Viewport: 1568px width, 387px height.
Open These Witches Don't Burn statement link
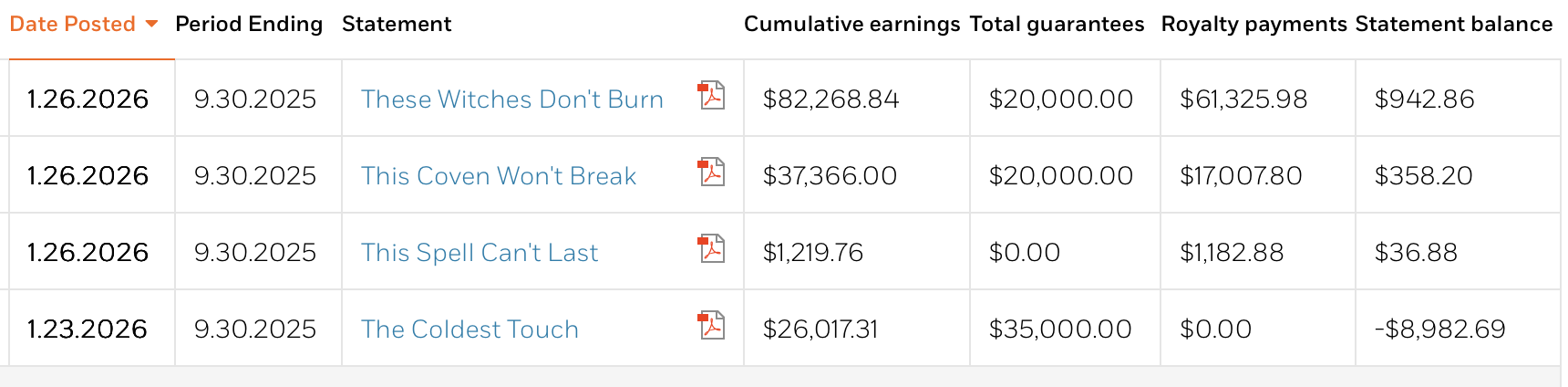512,99
